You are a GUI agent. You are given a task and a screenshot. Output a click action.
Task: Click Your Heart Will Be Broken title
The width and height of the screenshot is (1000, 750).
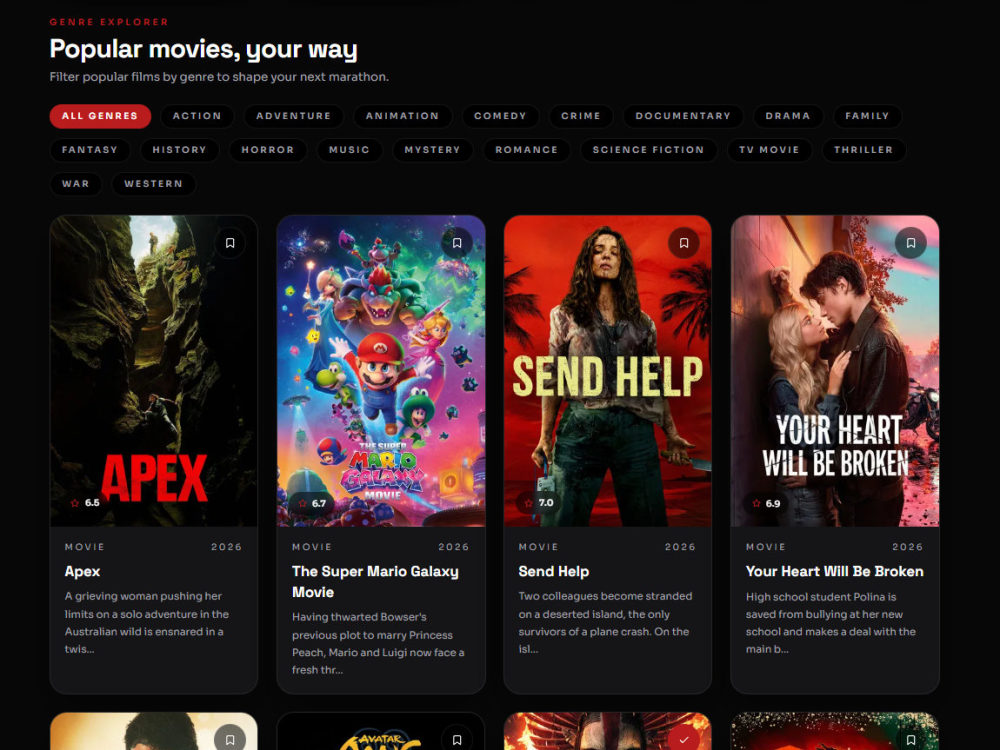coord(835,571)
